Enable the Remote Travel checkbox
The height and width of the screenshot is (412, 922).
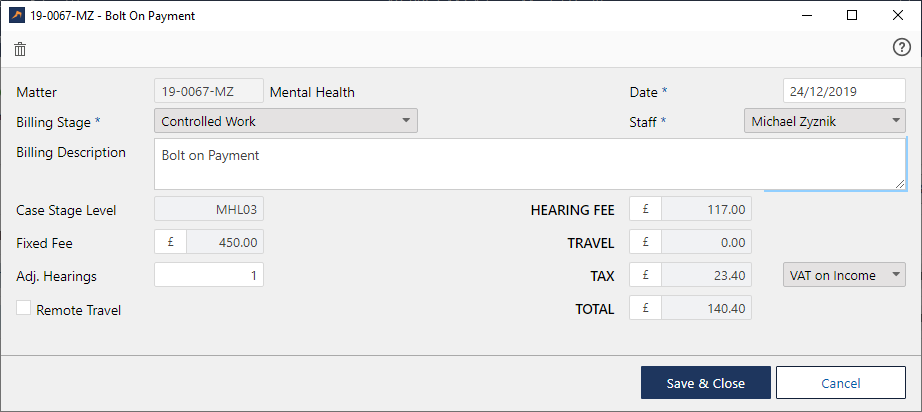pos(24,309)
